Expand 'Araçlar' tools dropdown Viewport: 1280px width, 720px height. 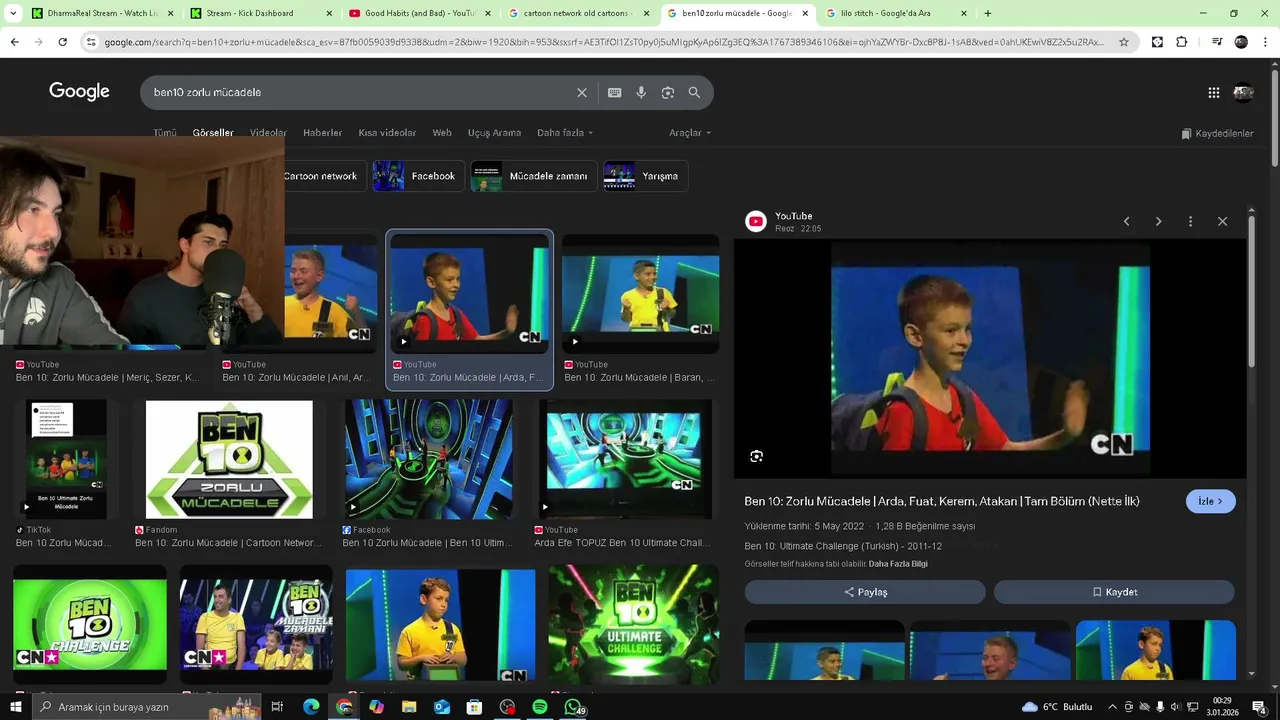pos(690,133)
